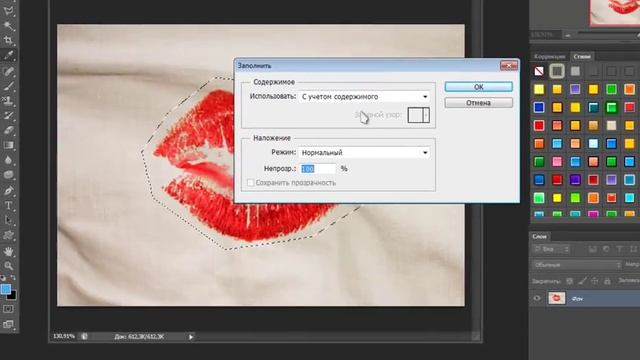Change the screen mode

[8, 324]
